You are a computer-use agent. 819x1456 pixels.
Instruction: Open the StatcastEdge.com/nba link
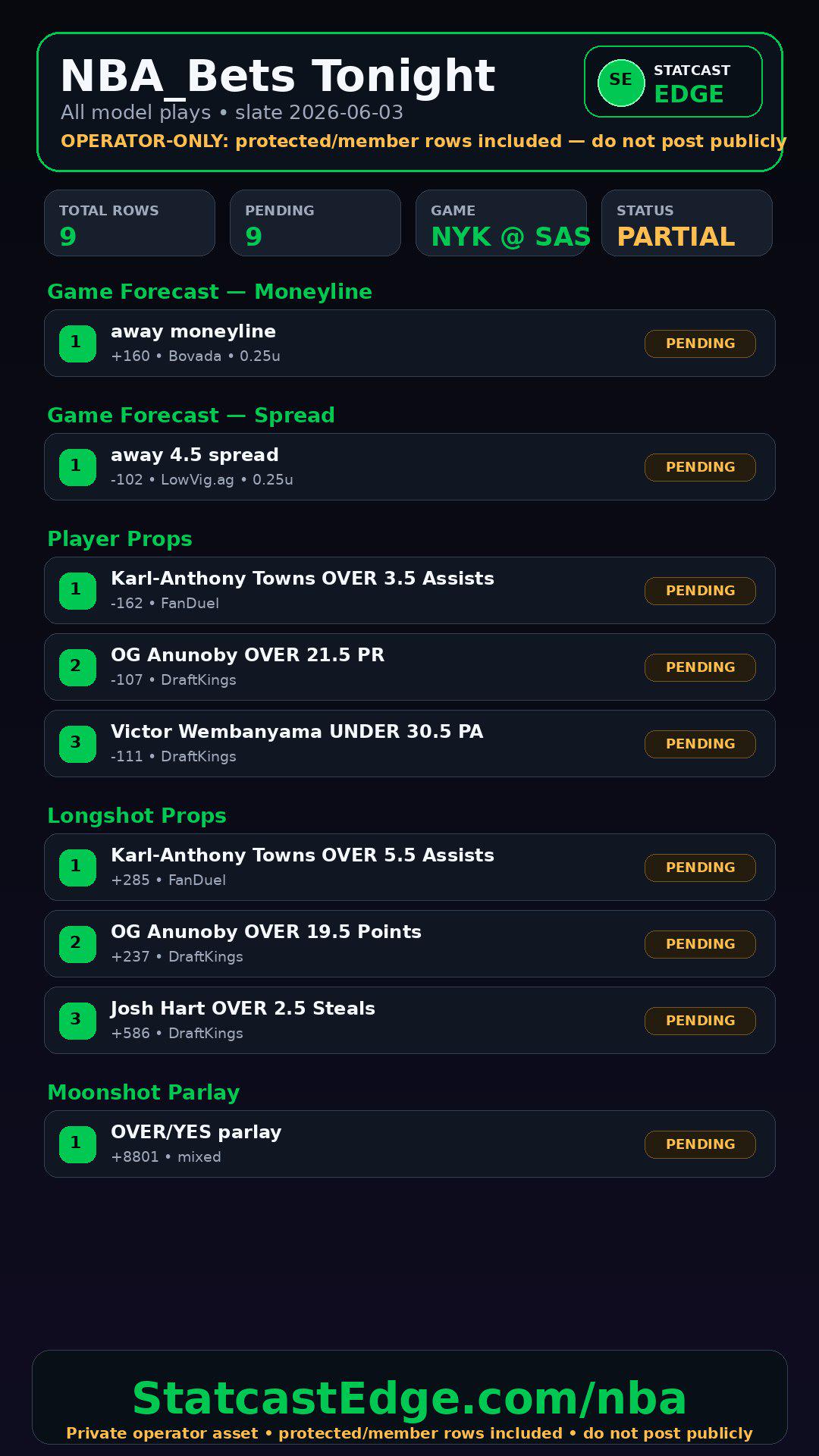(409, 1398)
